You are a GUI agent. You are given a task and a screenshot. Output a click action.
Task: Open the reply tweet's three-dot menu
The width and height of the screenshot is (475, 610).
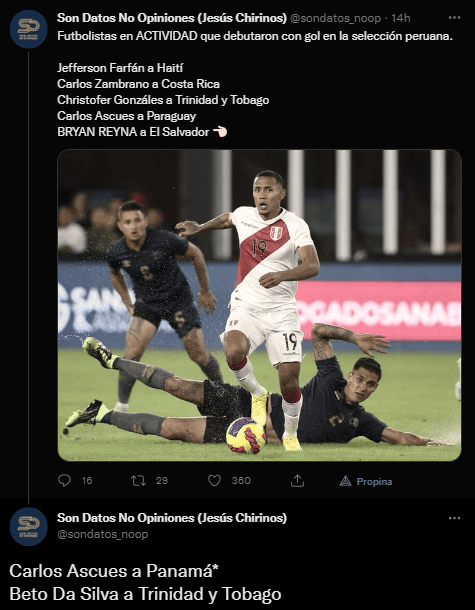point(454,518)
